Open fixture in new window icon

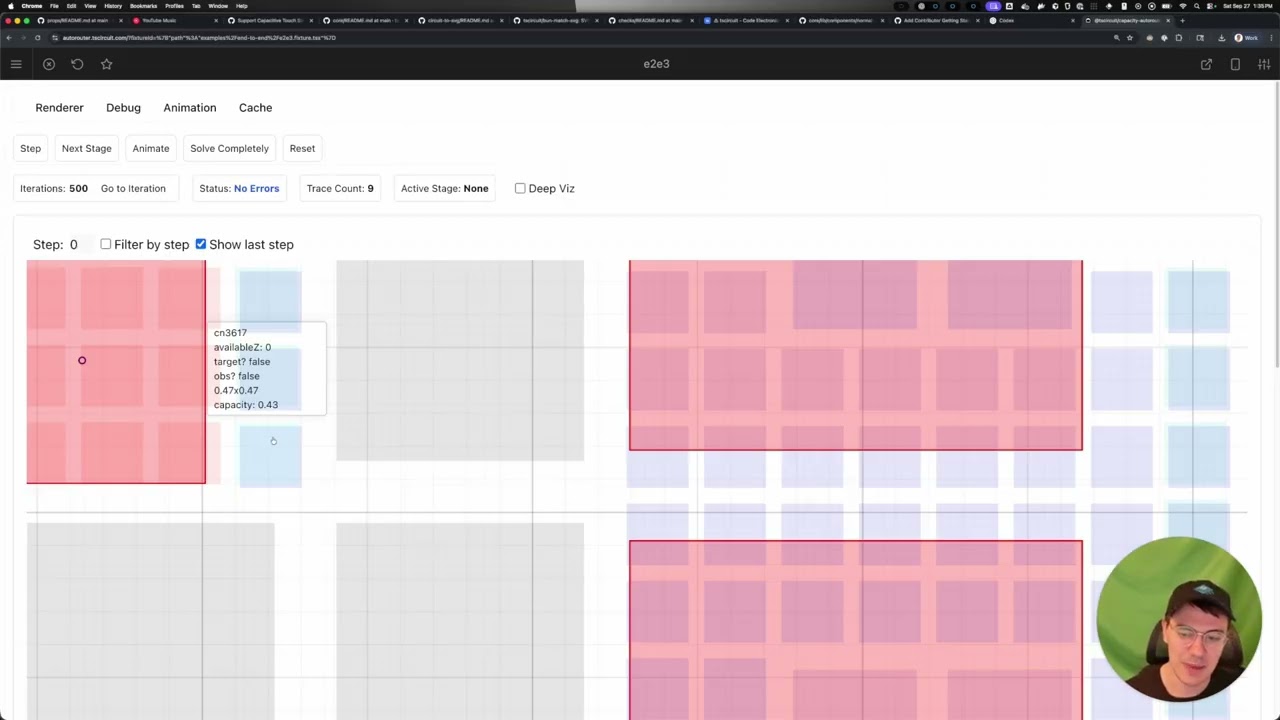click(x=1206, y=64)
